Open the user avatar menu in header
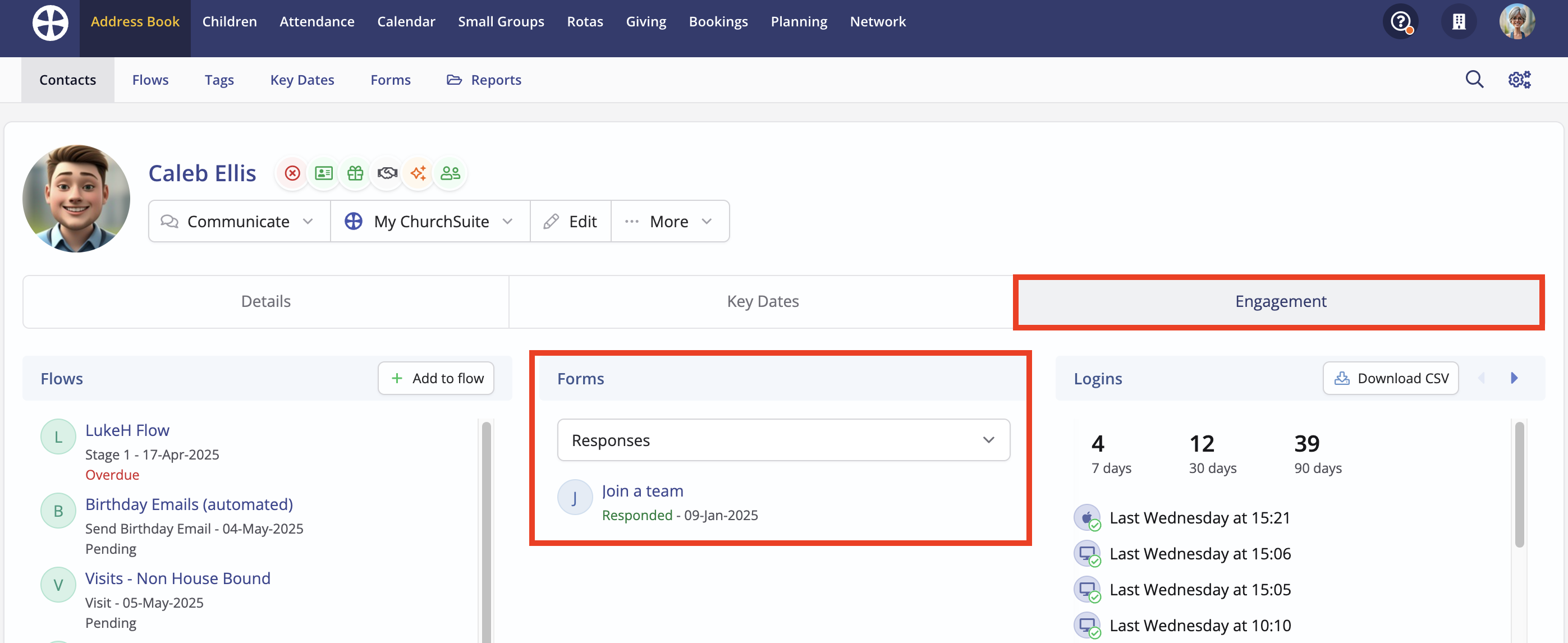The width and height of the screenshot is (1568, 643). tap(1517, 22)
